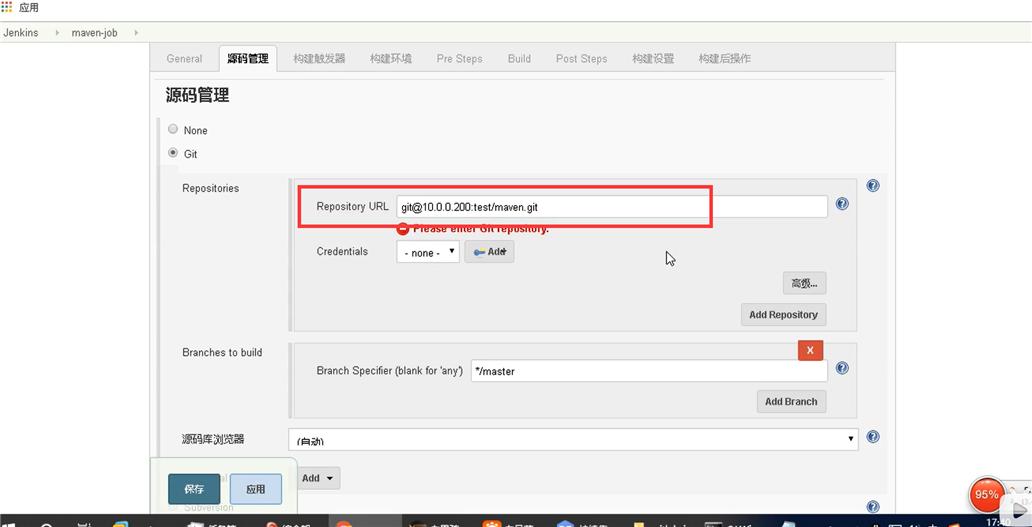Click the red 95% floating widget
The image size is (1032, 527).
tap(987, 495)
